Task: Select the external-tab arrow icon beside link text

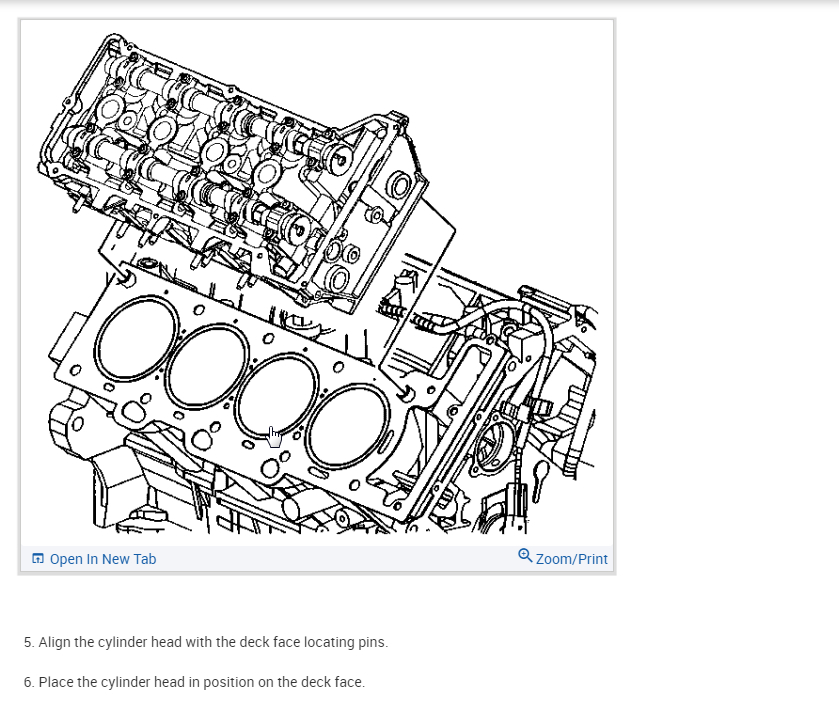Action: 37,558
